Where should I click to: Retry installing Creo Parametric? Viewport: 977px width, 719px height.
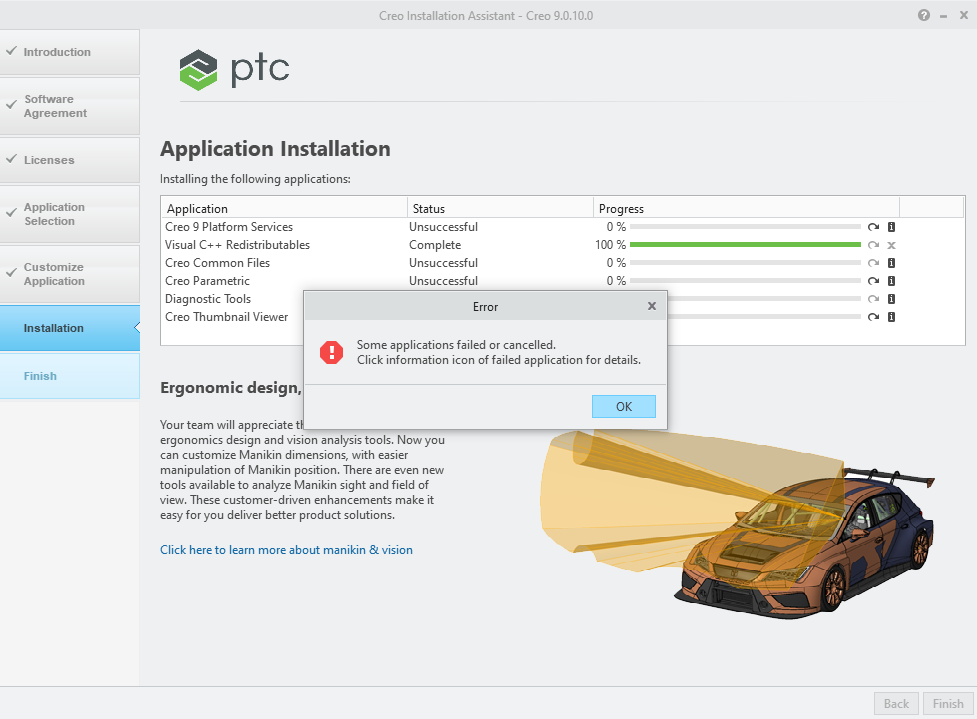click(874, 281)
